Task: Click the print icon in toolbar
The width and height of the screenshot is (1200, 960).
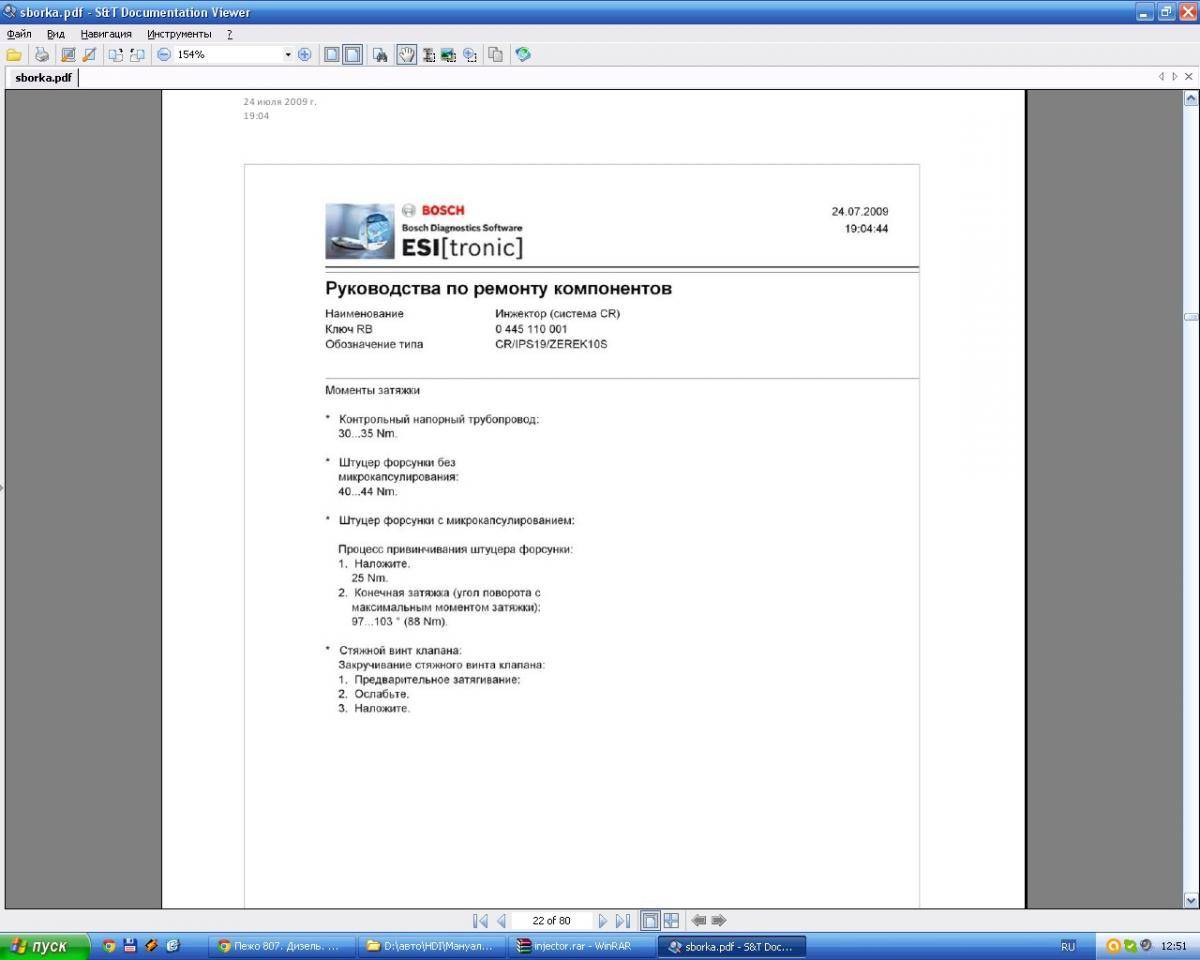Action: [x=42, y=55]
